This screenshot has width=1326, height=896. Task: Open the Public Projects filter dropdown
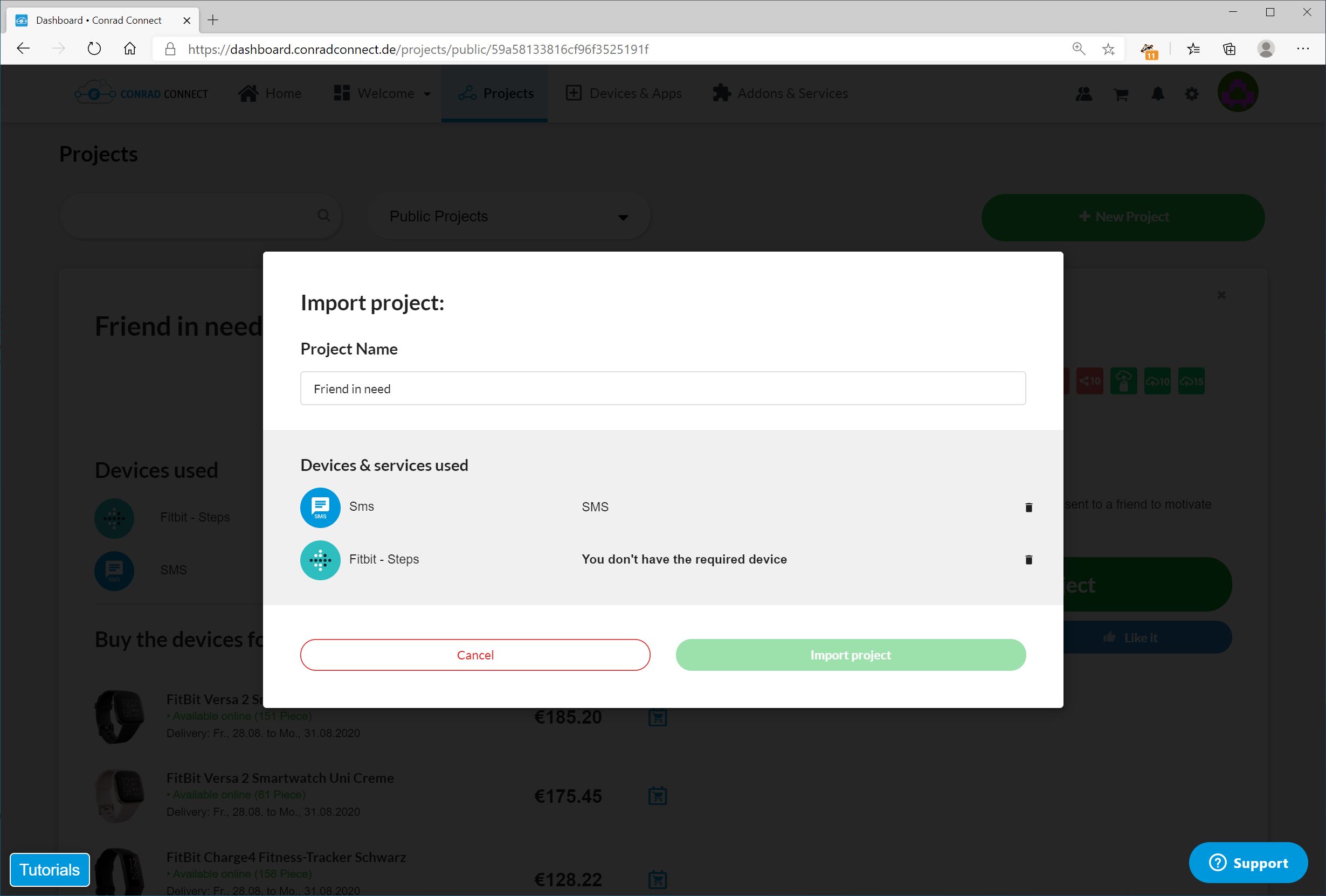508,217
